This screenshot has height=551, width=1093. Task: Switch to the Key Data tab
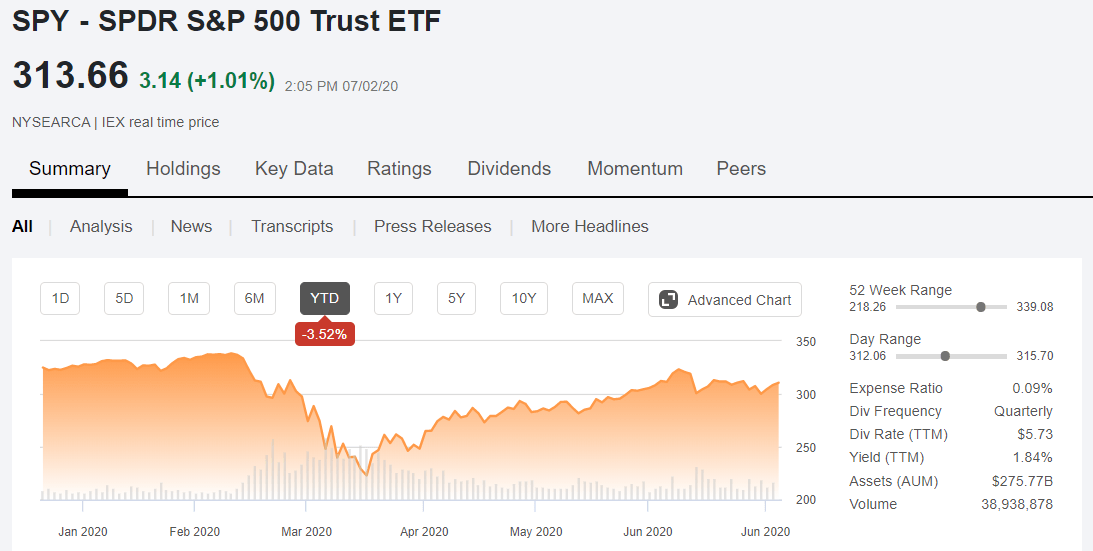coord(294,169)
